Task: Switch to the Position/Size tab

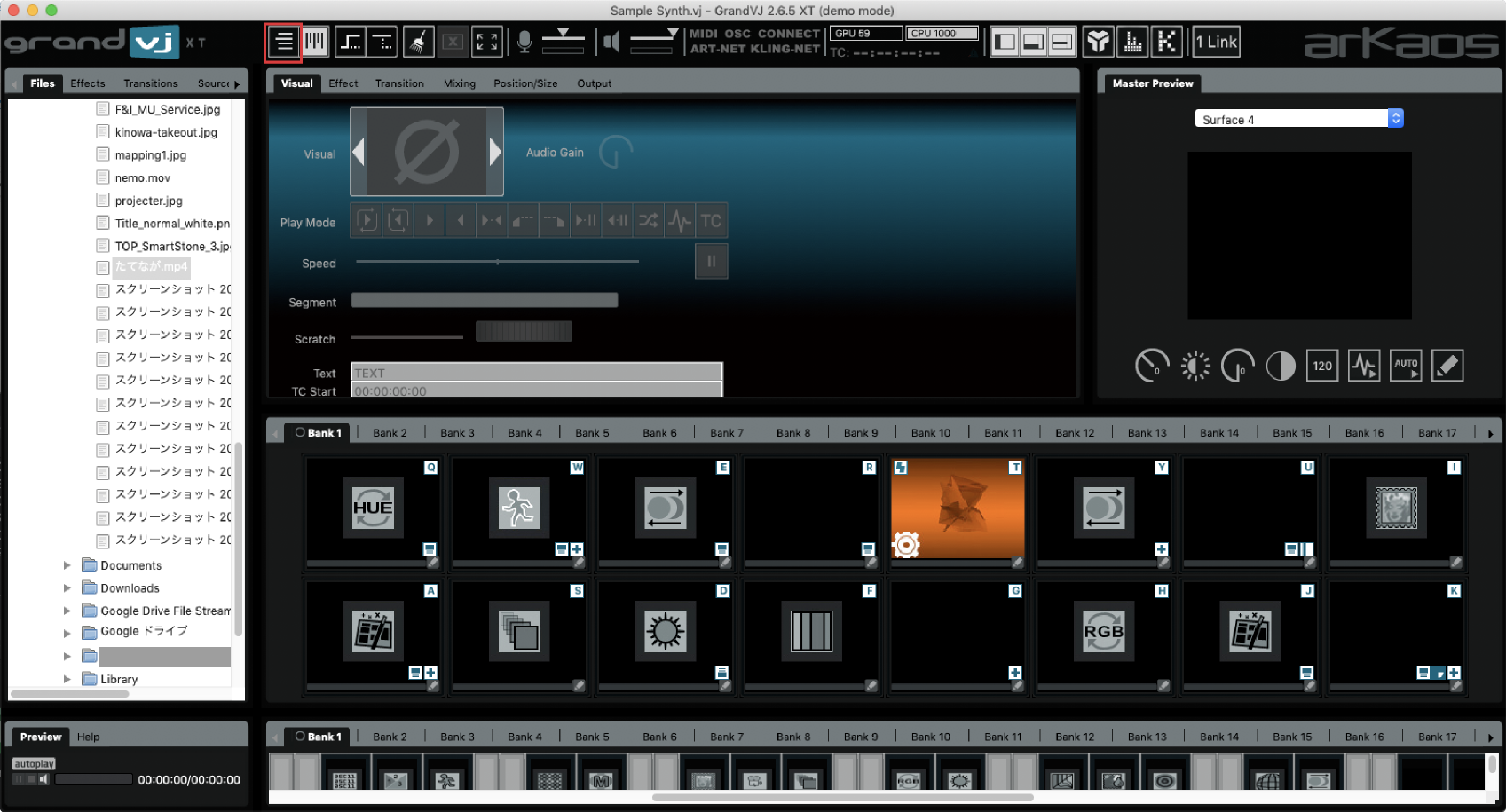Action: click(x=525, y=83)
